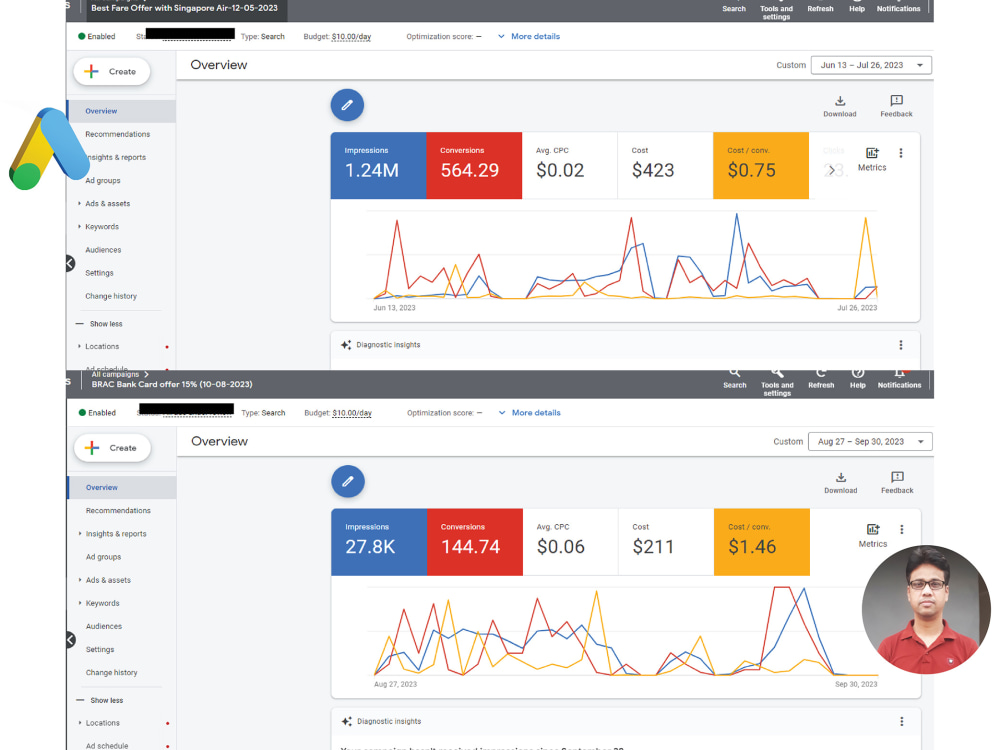Screen dimensions: 1000x750
Task: Open Tools and settings in Singapore Air header
Action: (776, 12)
